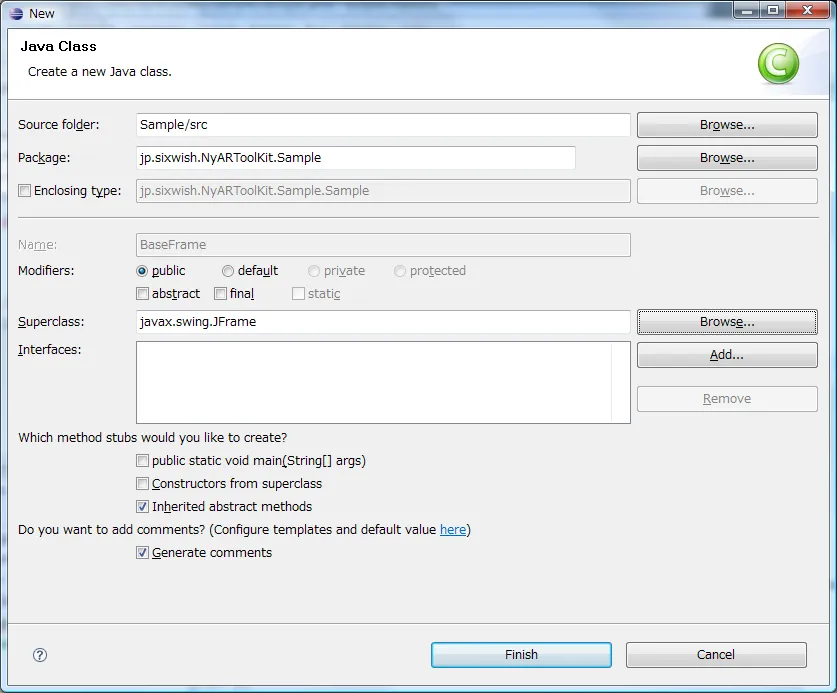
Task: Click inside the Interfaces list box
Action: pyautogui.click(x=383, y=382)
